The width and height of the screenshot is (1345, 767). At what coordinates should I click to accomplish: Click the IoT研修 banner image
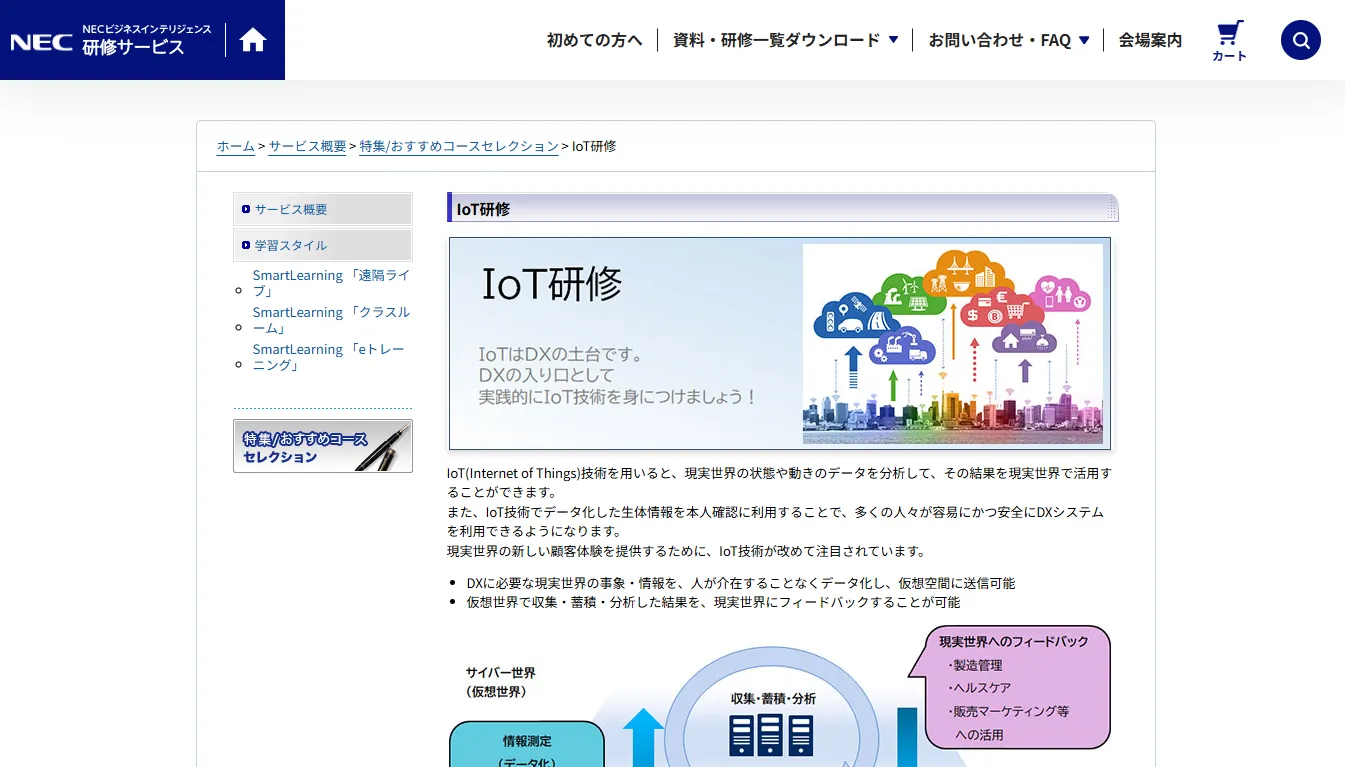pos(780,343)
